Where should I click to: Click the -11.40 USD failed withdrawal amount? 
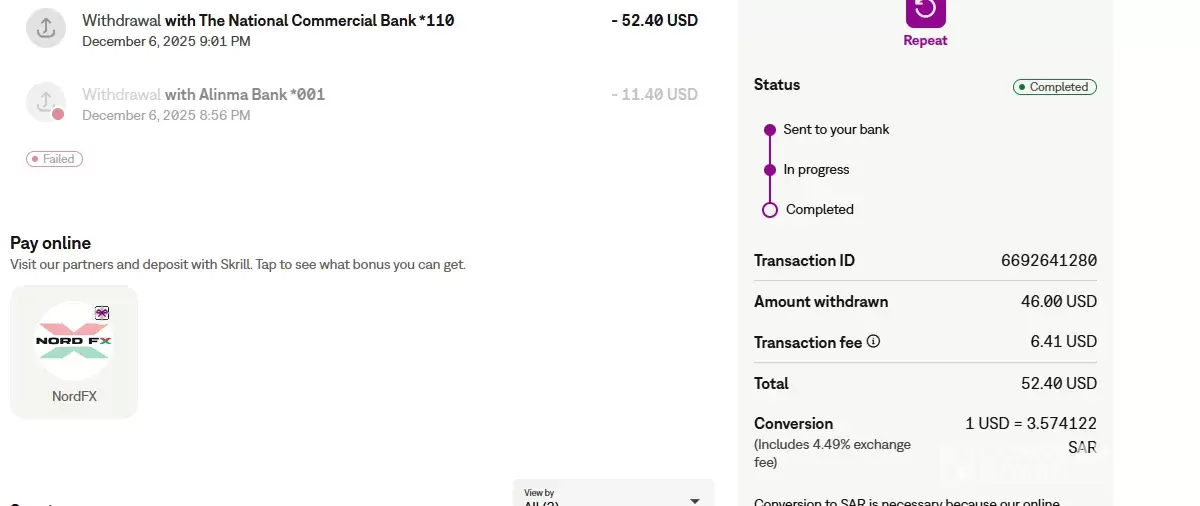click(654, 94)
